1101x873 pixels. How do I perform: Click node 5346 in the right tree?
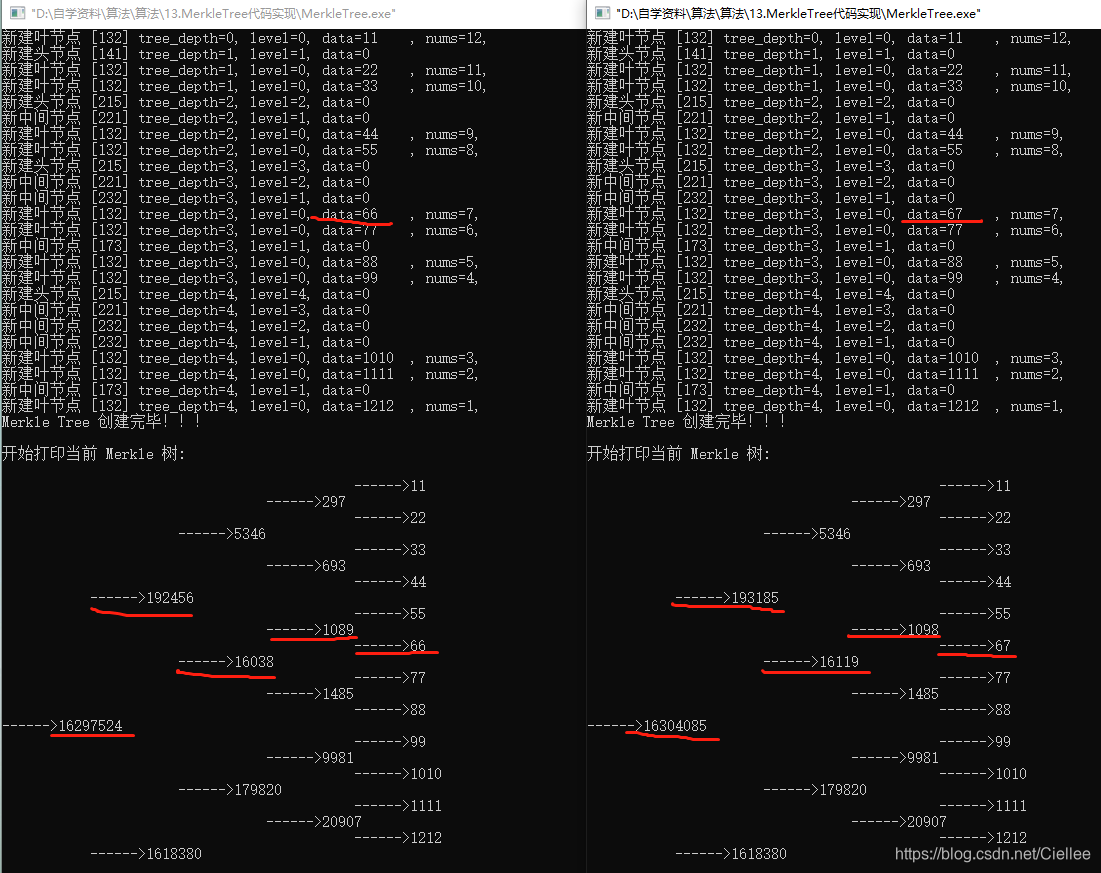[x=835, y=534]
